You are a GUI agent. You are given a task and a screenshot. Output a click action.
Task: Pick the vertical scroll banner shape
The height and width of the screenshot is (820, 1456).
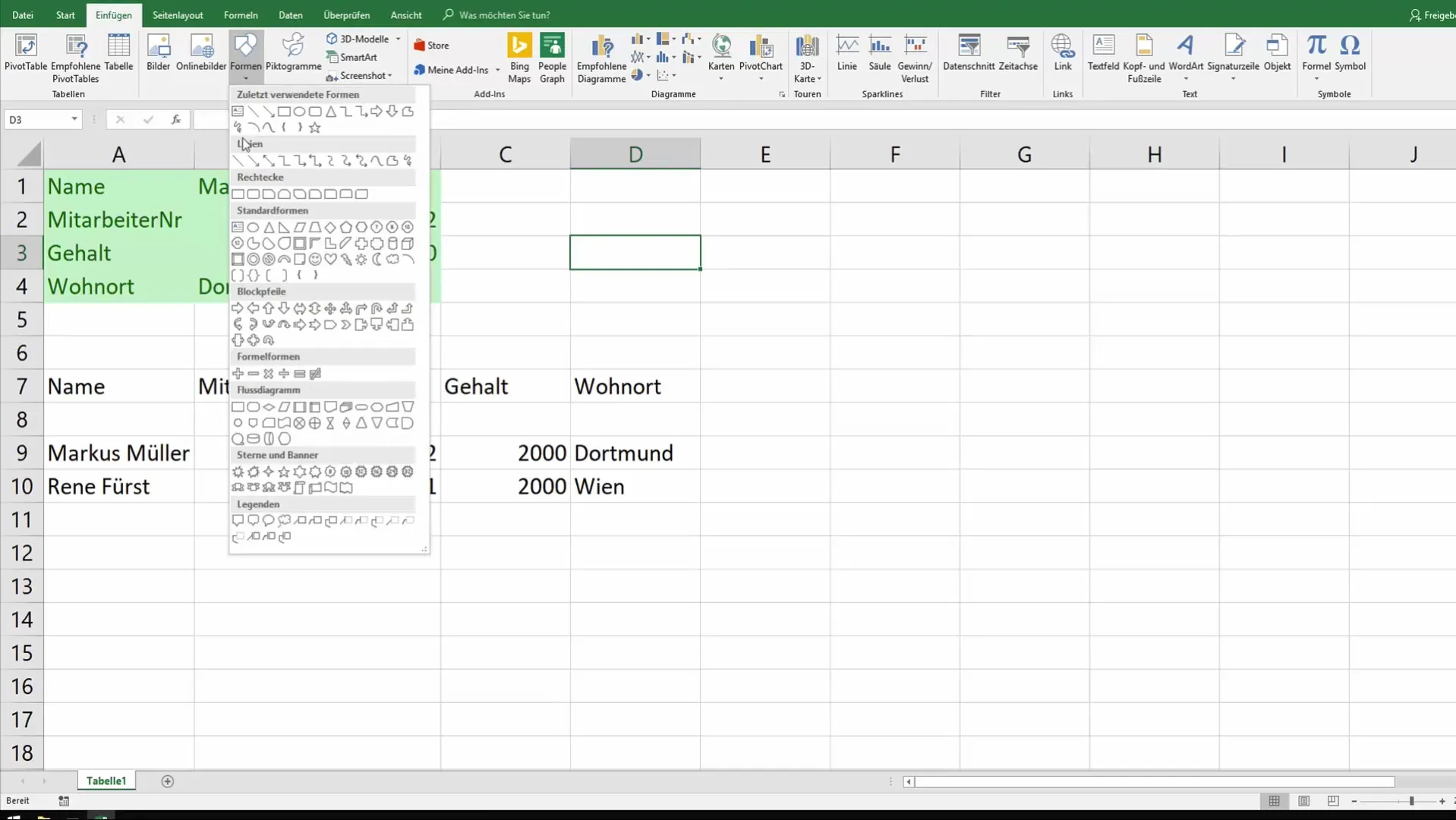(x=299, y=487)
